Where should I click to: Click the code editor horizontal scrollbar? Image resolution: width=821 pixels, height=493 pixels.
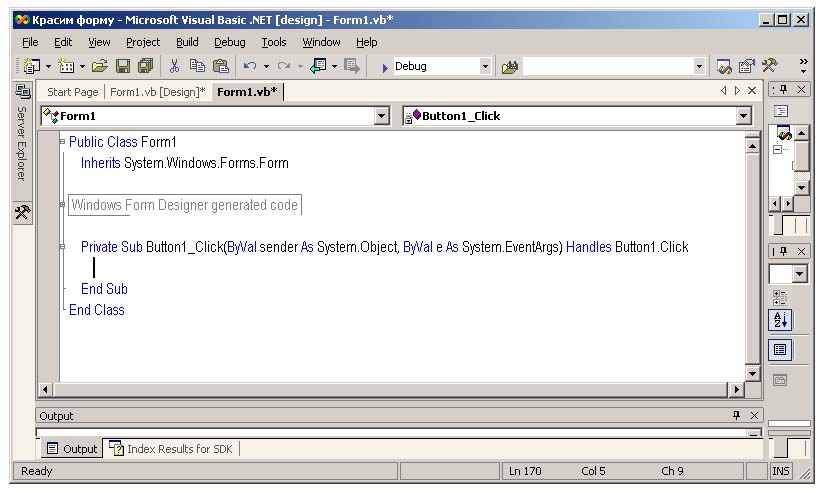pyautogui.click(x=390, y=389)
